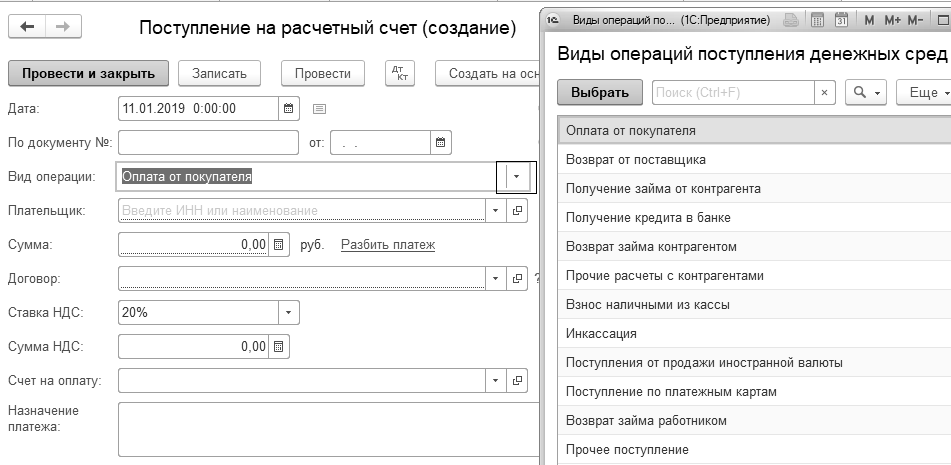Select 'Возврат от поставщика' in the list
951x465 pixels.
pos(636,159)
